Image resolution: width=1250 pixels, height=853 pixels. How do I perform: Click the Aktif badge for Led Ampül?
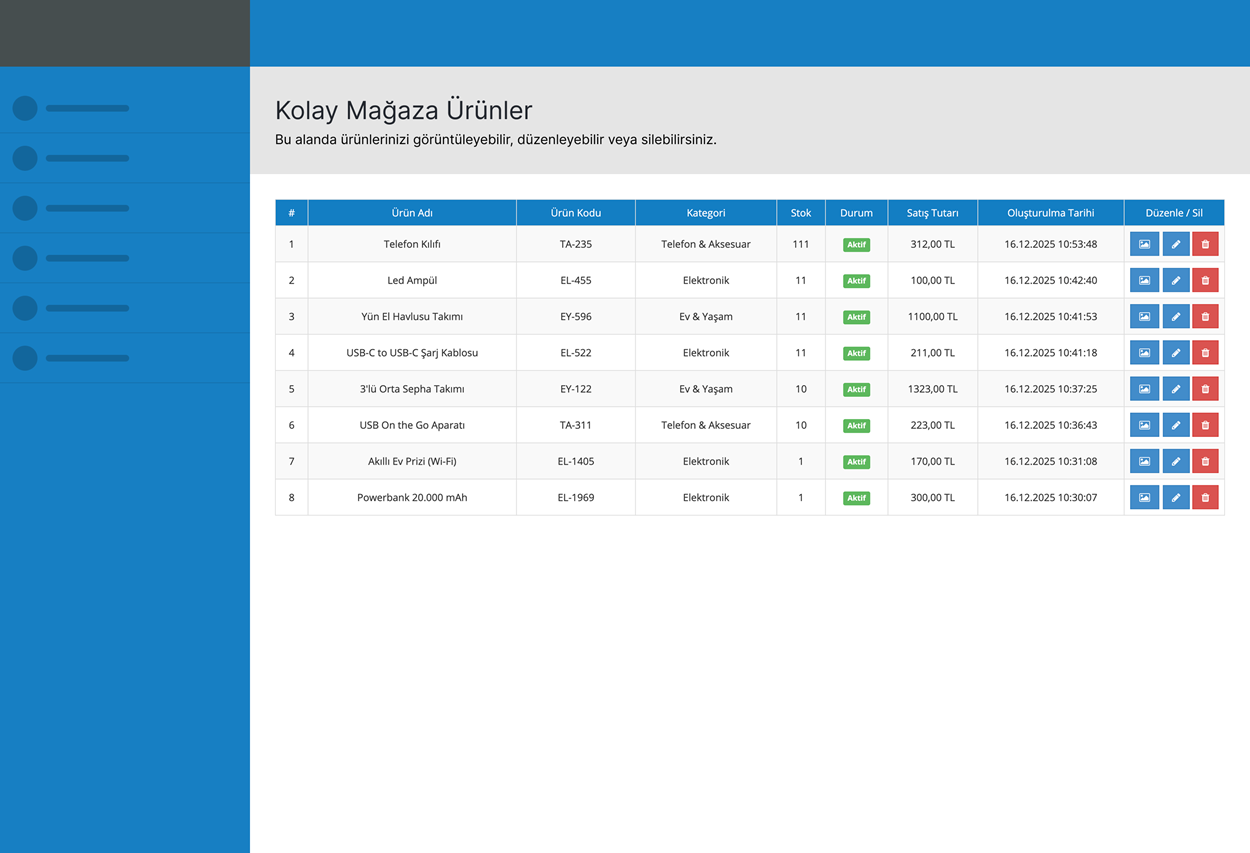click(x=856, y=281)
